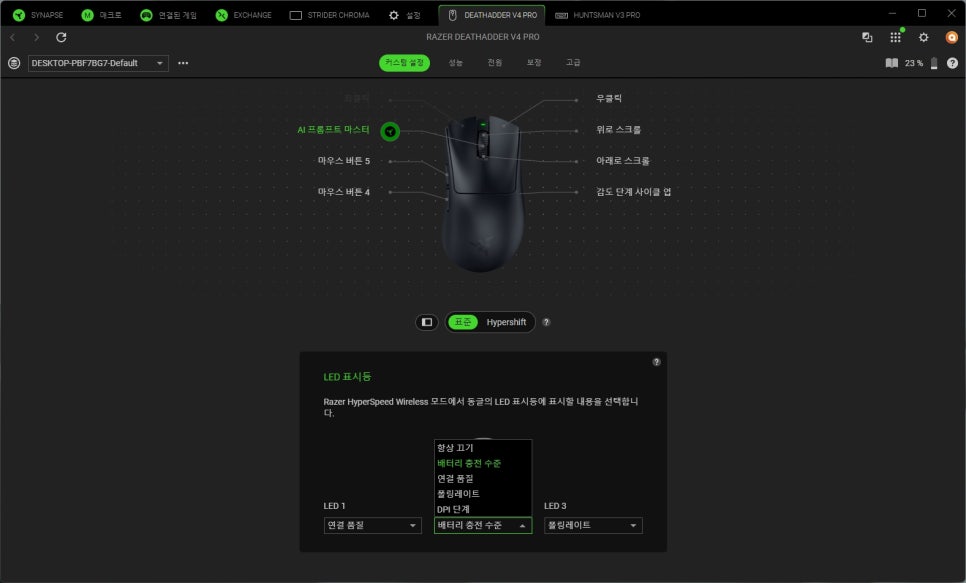Select the 표준 standard mode

(463, 322)
